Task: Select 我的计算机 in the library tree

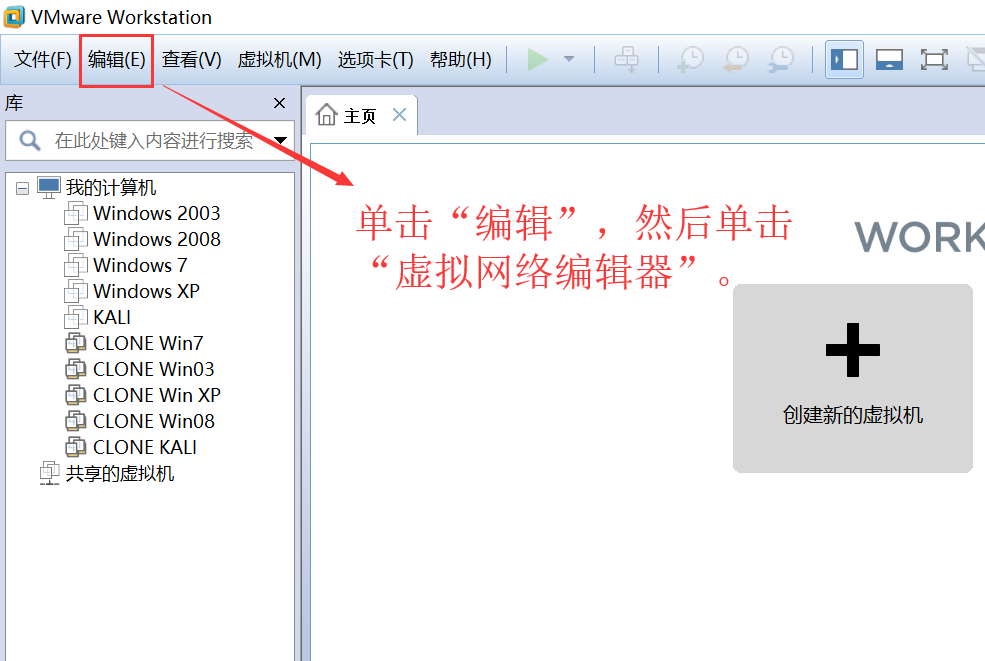Action: (111, 187)
